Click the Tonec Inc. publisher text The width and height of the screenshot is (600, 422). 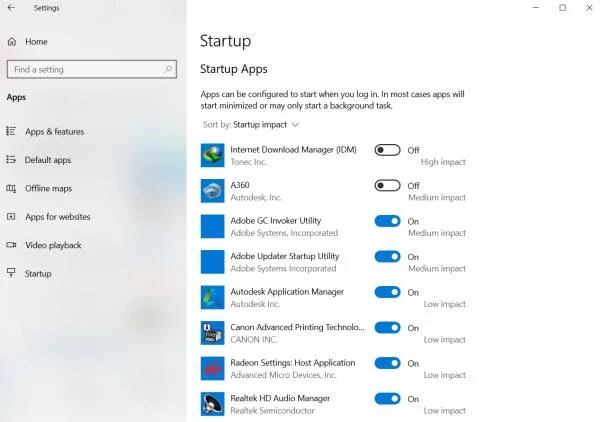coord(248,162)
